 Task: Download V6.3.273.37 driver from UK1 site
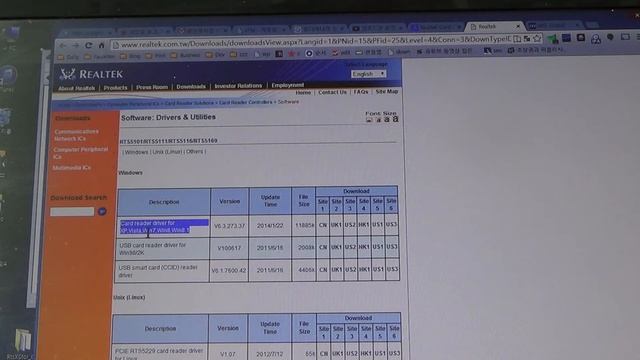(x=336, y=225)
